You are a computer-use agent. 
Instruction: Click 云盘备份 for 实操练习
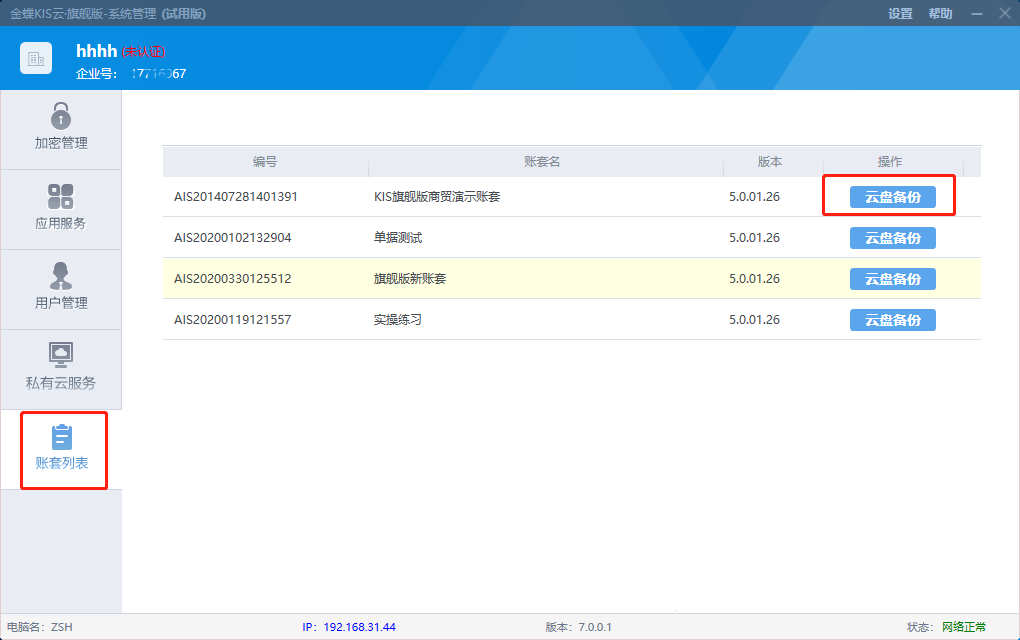coord(892,320)
